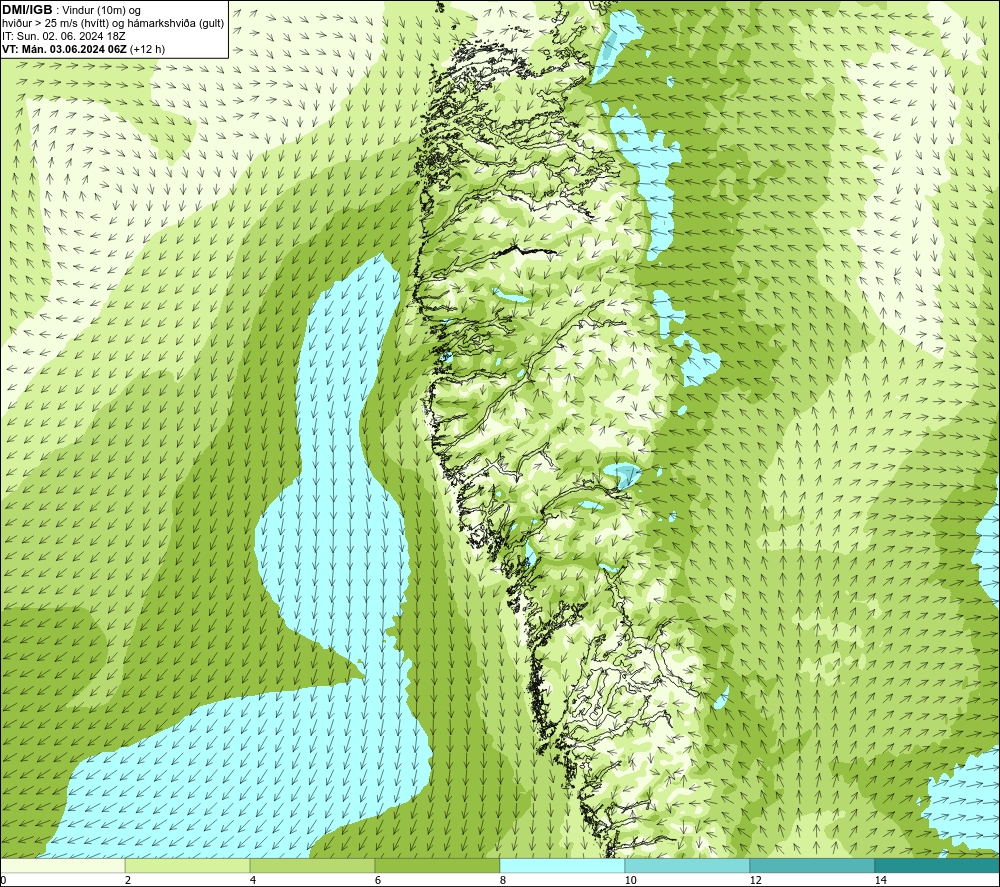Click the scale label '14'
Viewport: 1000px width, 887px height.
pos(880,881)
